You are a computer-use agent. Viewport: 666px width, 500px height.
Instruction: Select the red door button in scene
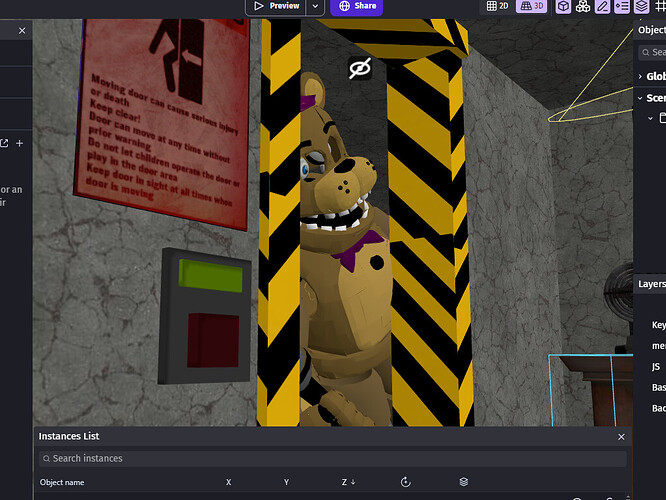tap(213, 340)
